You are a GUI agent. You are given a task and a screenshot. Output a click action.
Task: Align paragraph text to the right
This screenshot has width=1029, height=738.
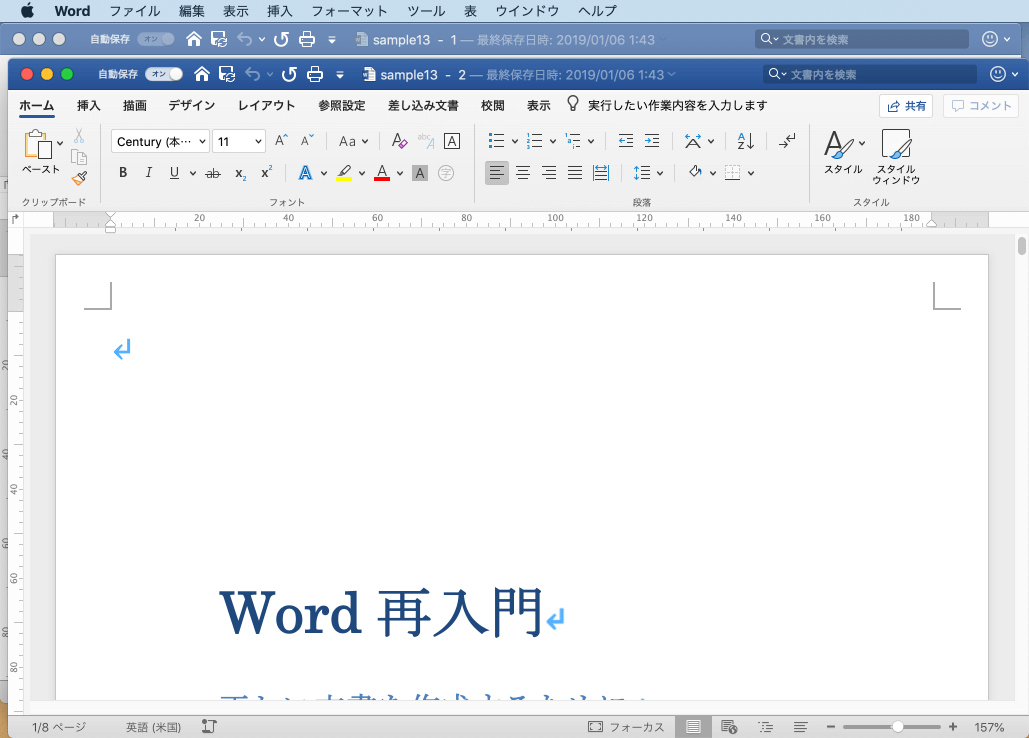click(549, 173)
